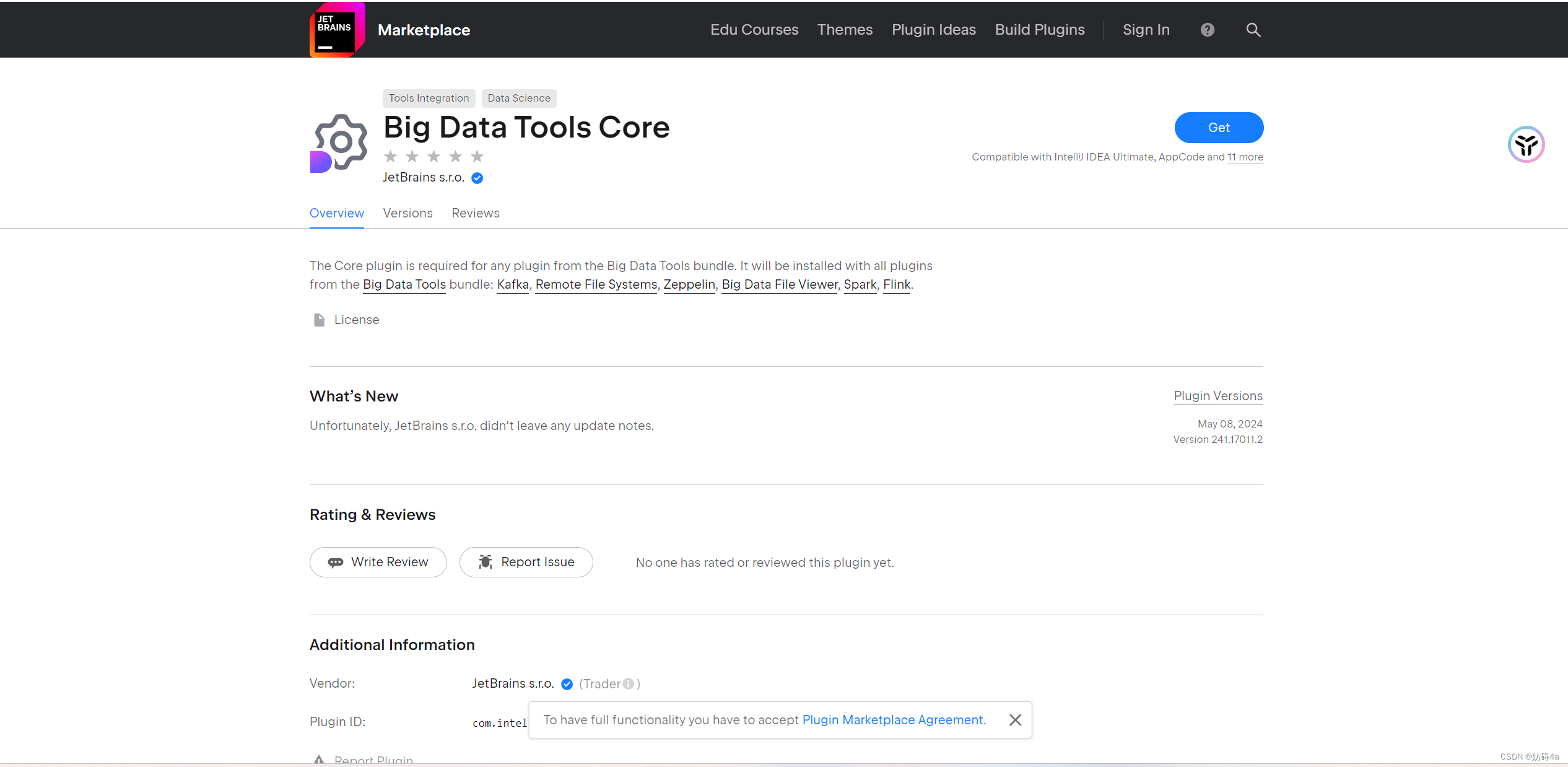
Task: Follow the Kafka plugin link
Action: pos(513,284)
